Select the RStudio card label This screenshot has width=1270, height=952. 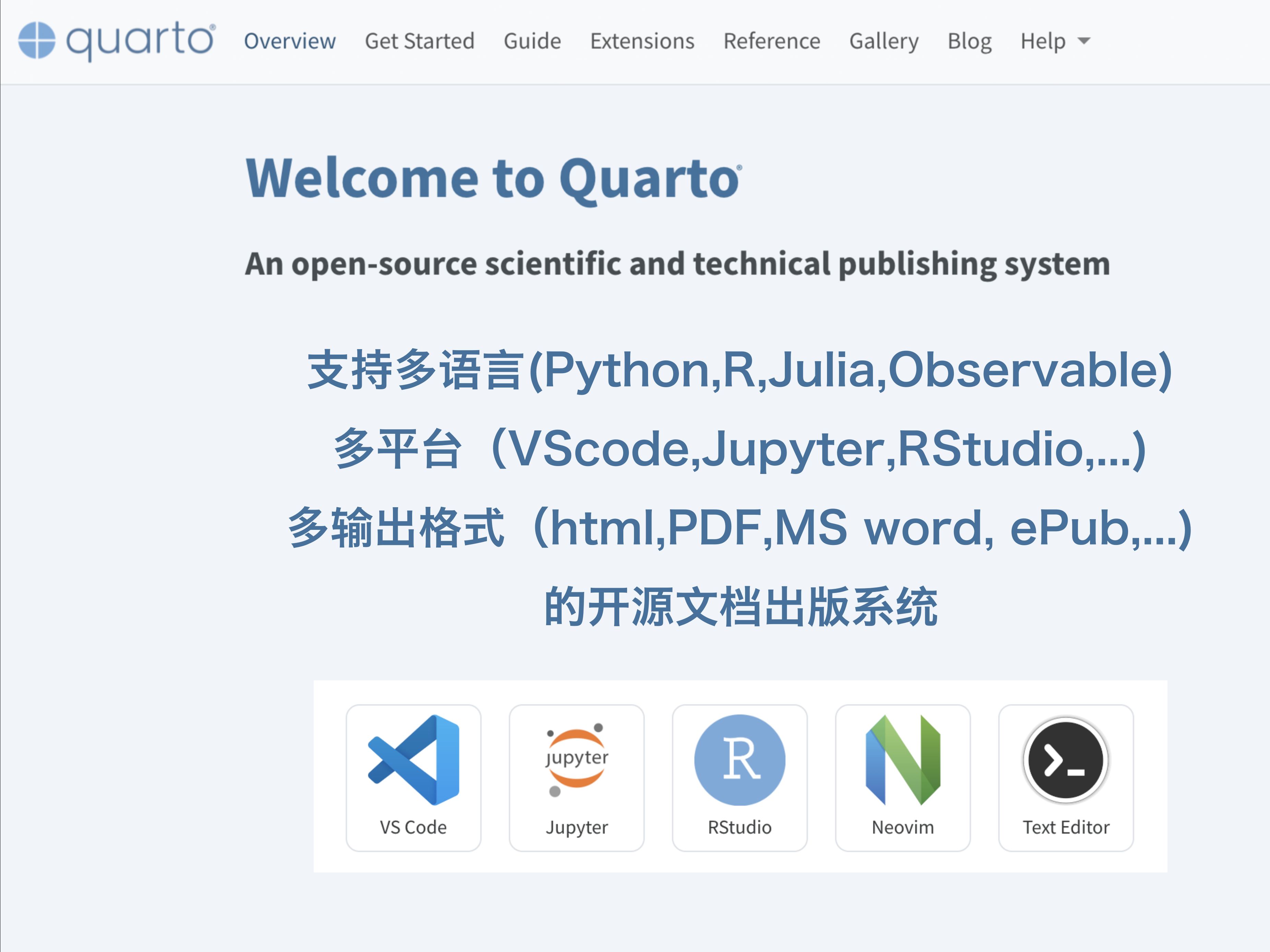coord(740,827)
